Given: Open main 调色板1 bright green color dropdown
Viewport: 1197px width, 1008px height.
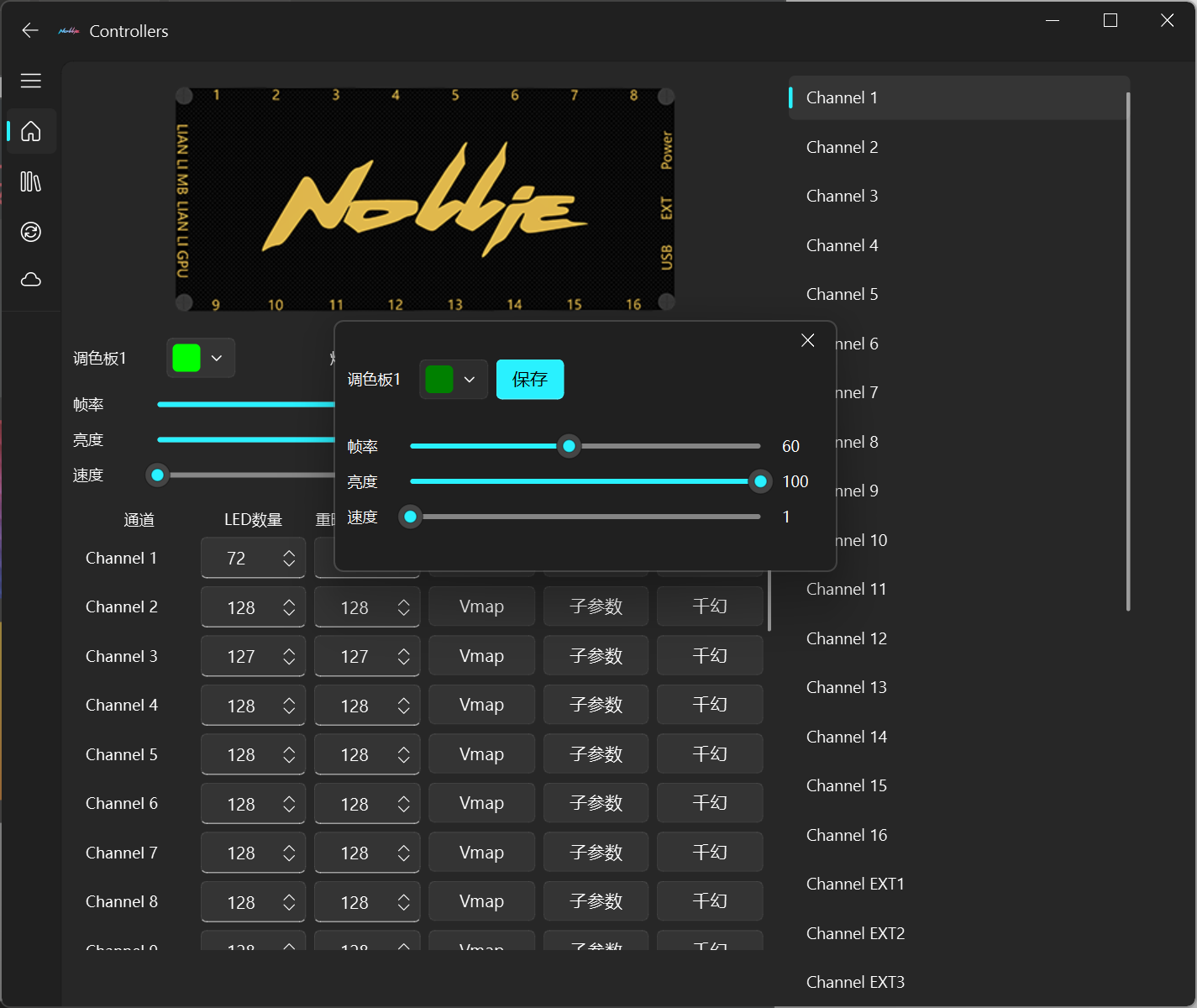Looking at the screenshot, I should [x=201, y=358].
